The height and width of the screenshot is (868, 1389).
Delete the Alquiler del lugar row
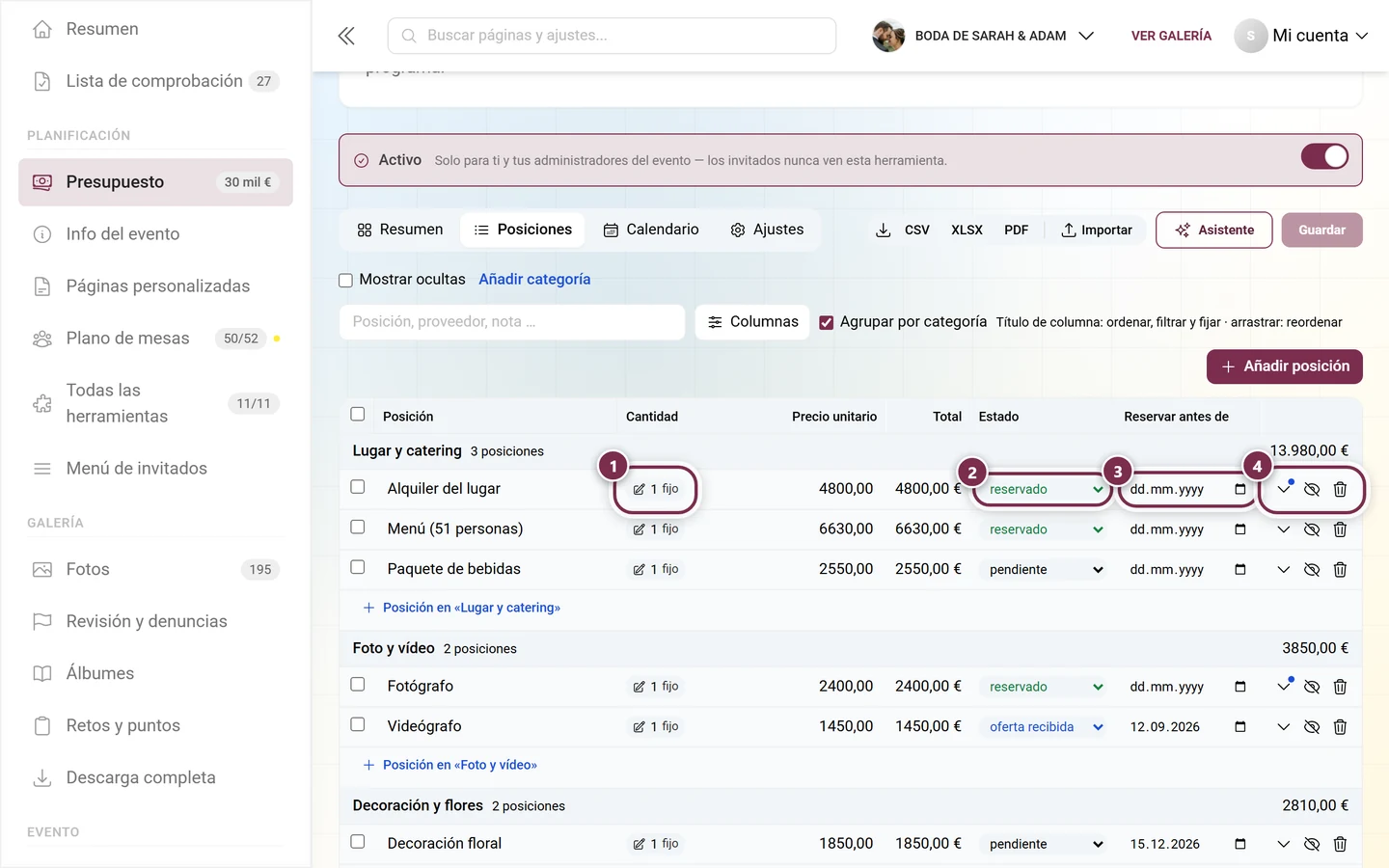click(x=1340, y=489)
